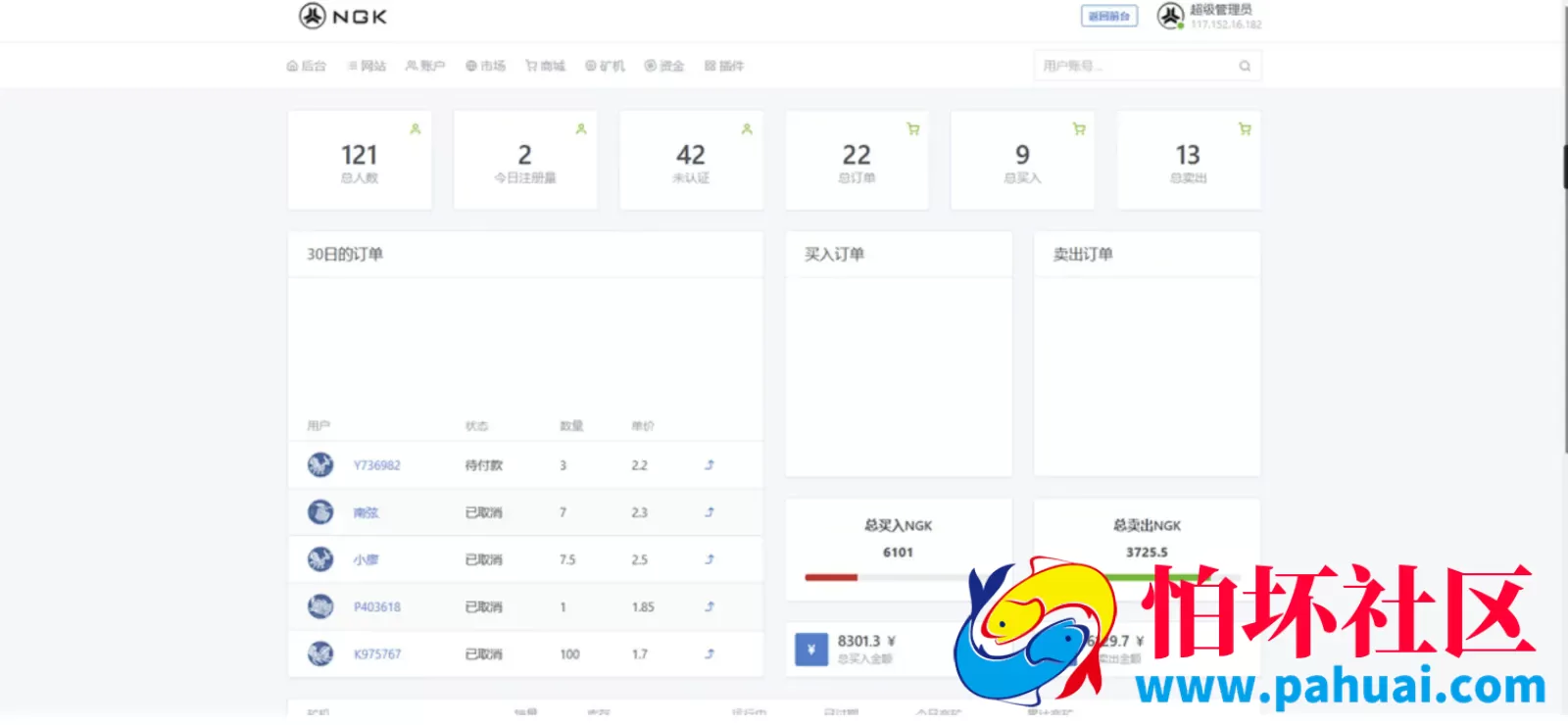The image size is (1568, 725).
Task: Click the 卖出订单 panel title
Action: point(1083,255)
